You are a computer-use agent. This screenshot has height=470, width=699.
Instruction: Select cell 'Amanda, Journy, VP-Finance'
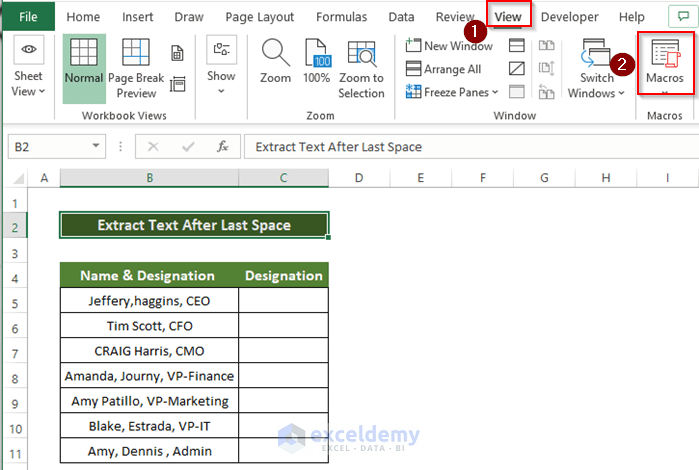[x=149, y=375]
